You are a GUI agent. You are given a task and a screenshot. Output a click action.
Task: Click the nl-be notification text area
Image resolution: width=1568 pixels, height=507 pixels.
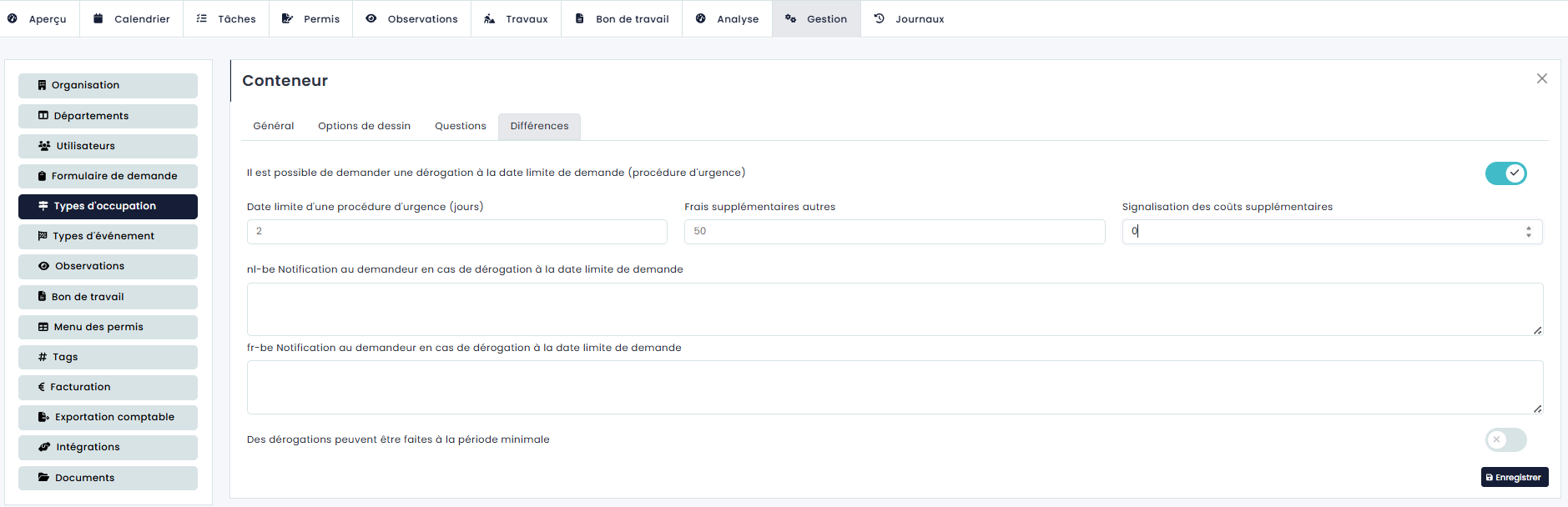coord(895,309)
